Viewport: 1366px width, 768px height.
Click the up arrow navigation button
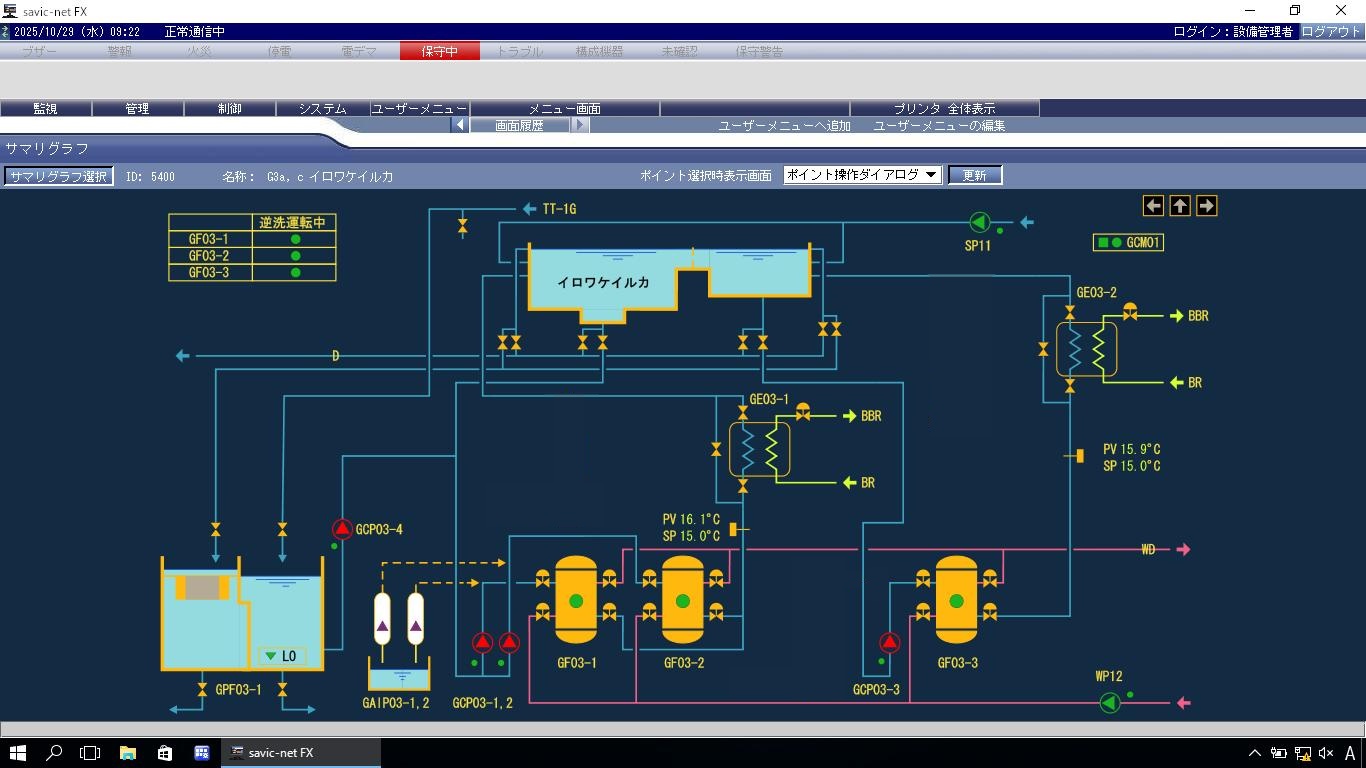1180,206
